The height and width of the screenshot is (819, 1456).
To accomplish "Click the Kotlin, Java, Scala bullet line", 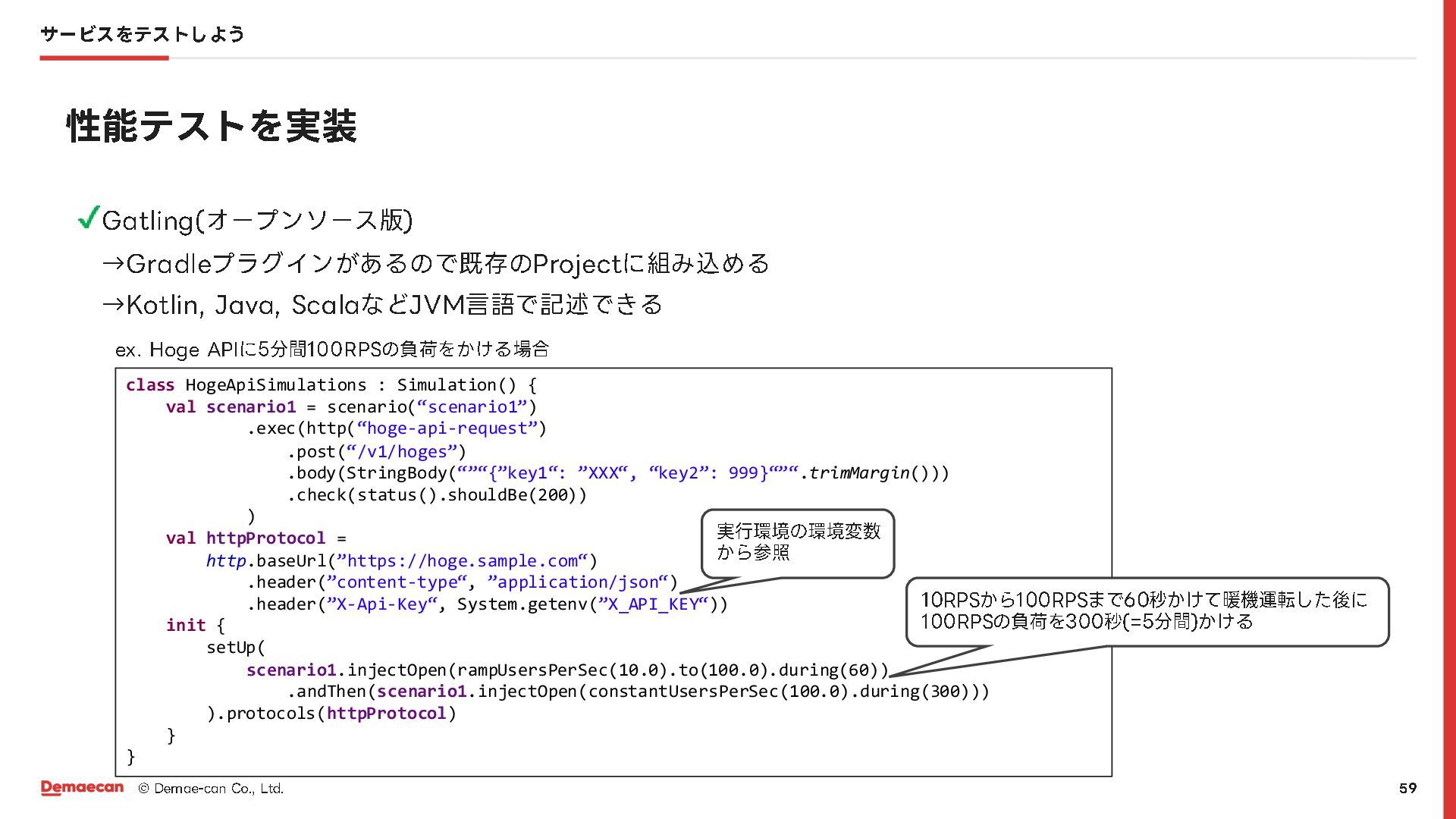I will coord(382,305).
